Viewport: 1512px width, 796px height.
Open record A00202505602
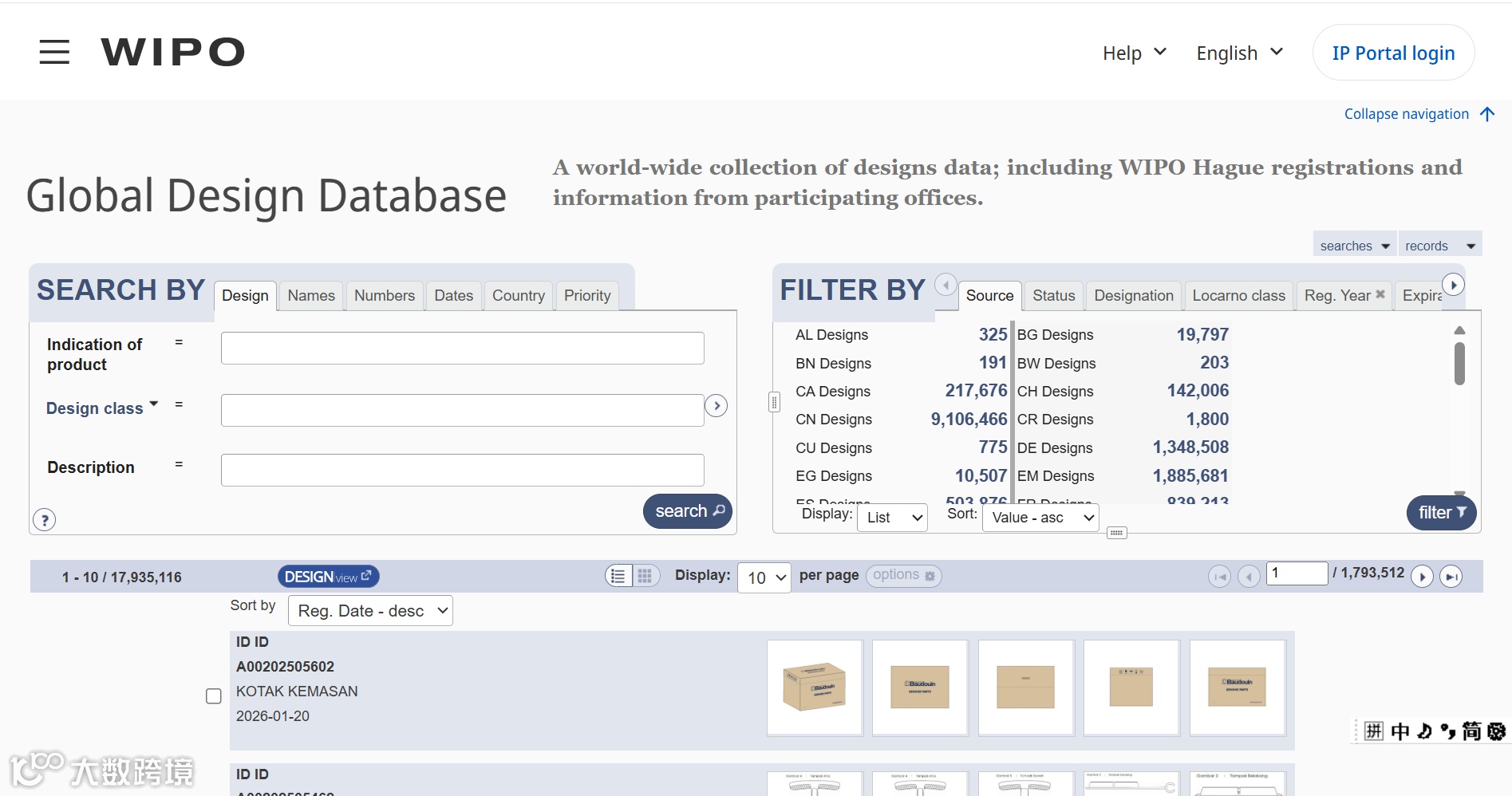pyautogui.click(x=285, y=667)
